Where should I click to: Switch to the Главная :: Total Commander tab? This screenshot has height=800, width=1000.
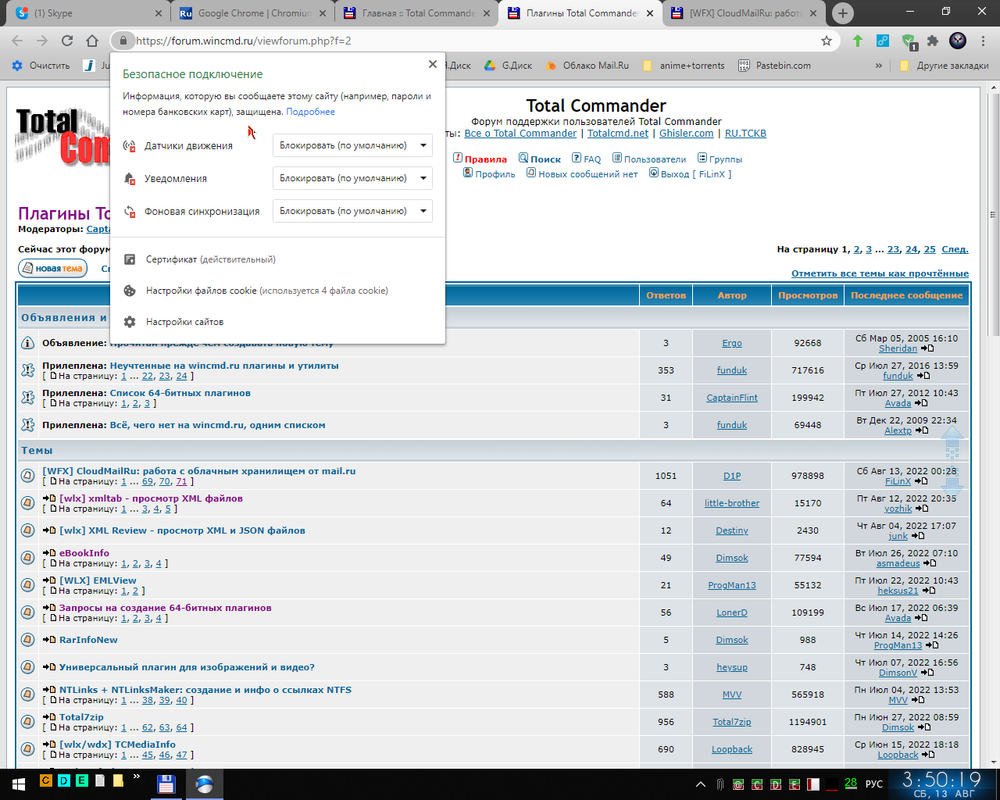(416, 13)
